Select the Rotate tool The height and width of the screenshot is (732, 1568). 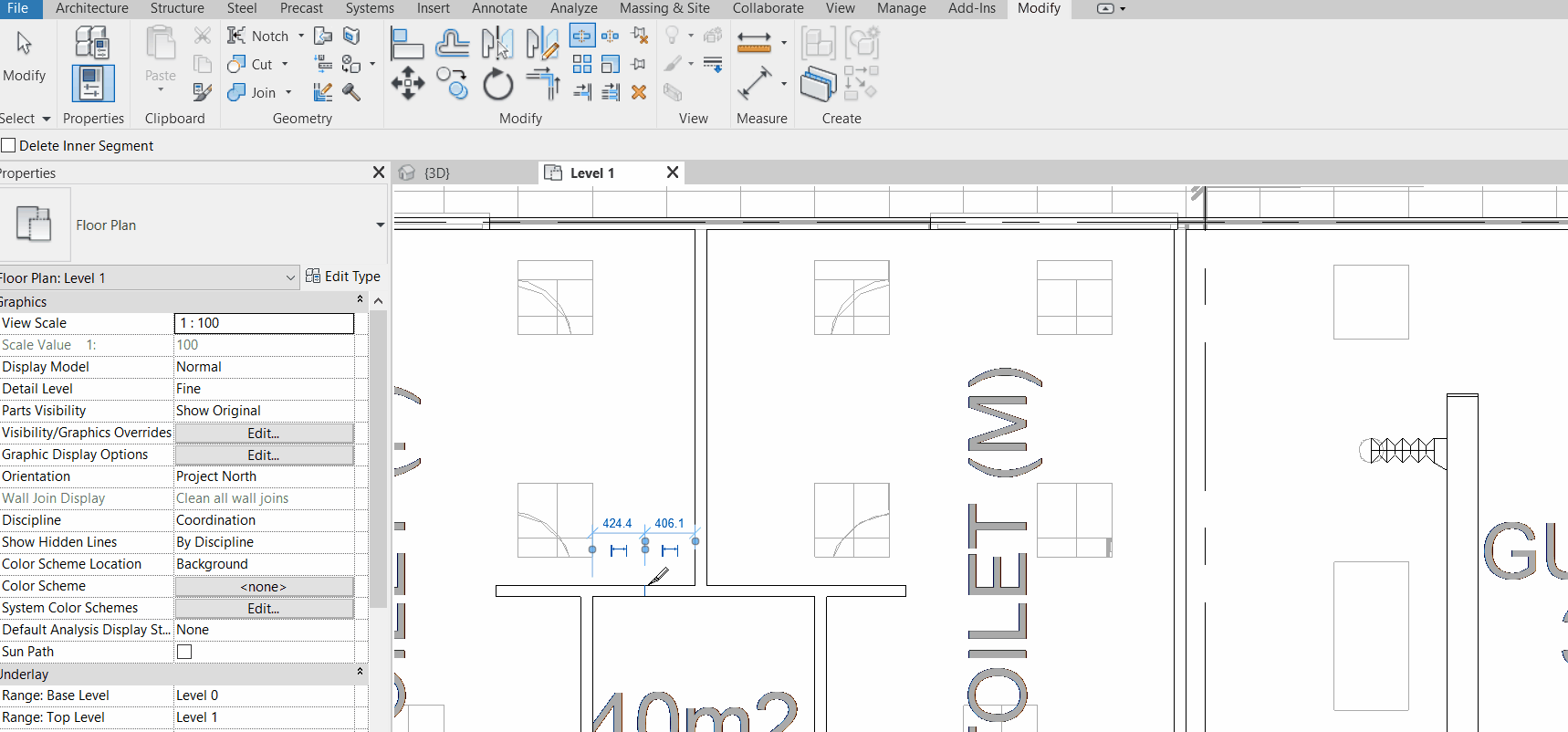[497, 84]
